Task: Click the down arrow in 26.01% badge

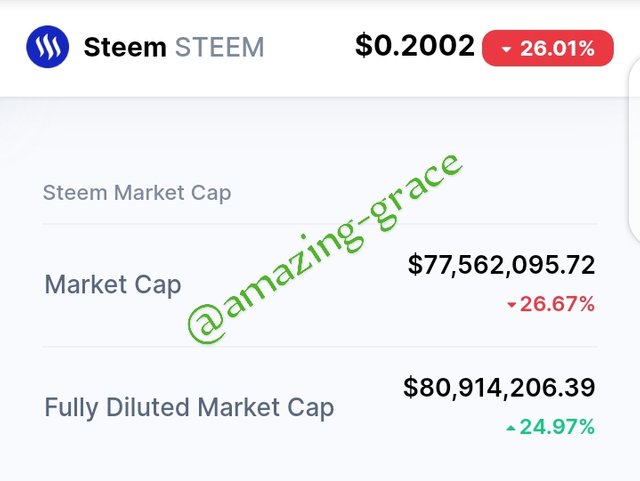Action: [x=506, y=50]
